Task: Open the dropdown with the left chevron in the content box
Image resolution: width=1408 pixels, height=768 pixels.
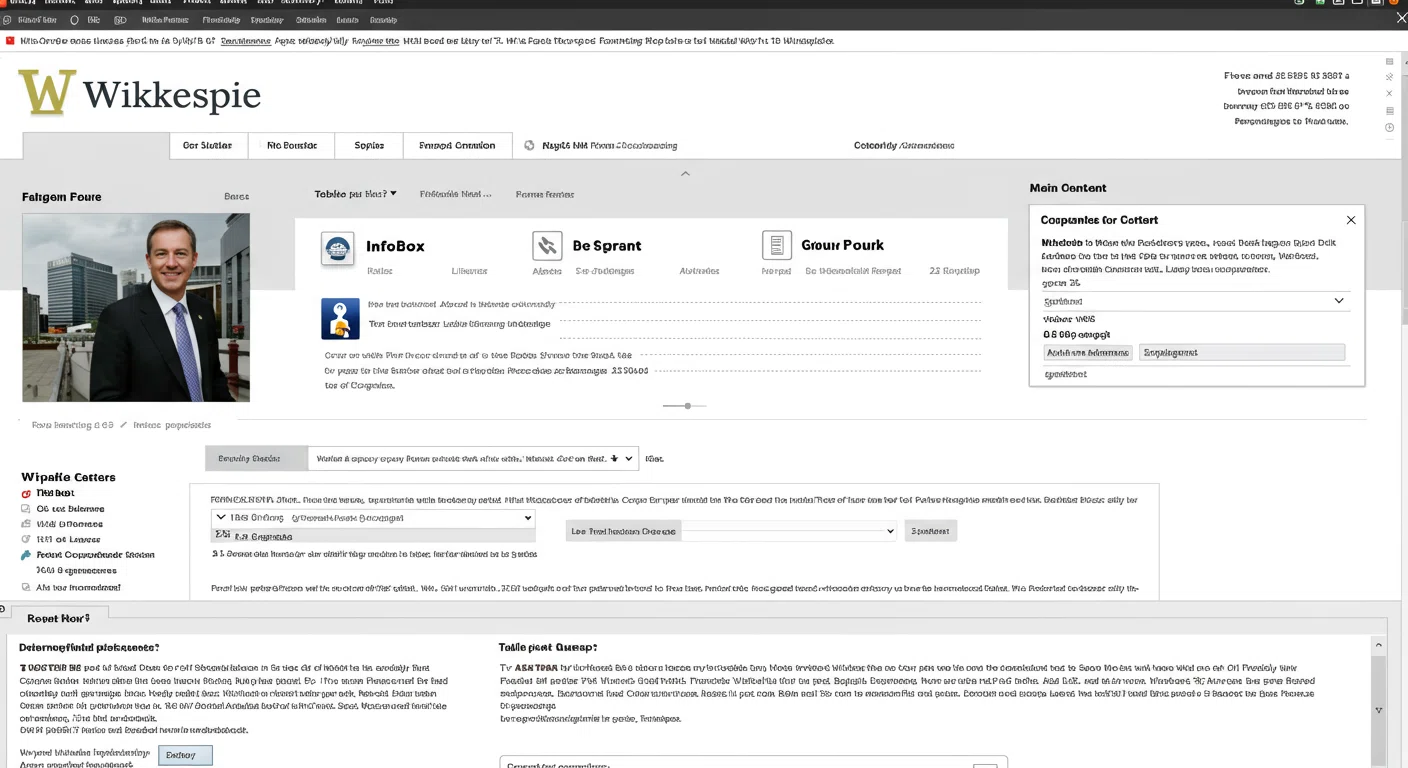Action: pyautogui.click(x=373, y=518)
